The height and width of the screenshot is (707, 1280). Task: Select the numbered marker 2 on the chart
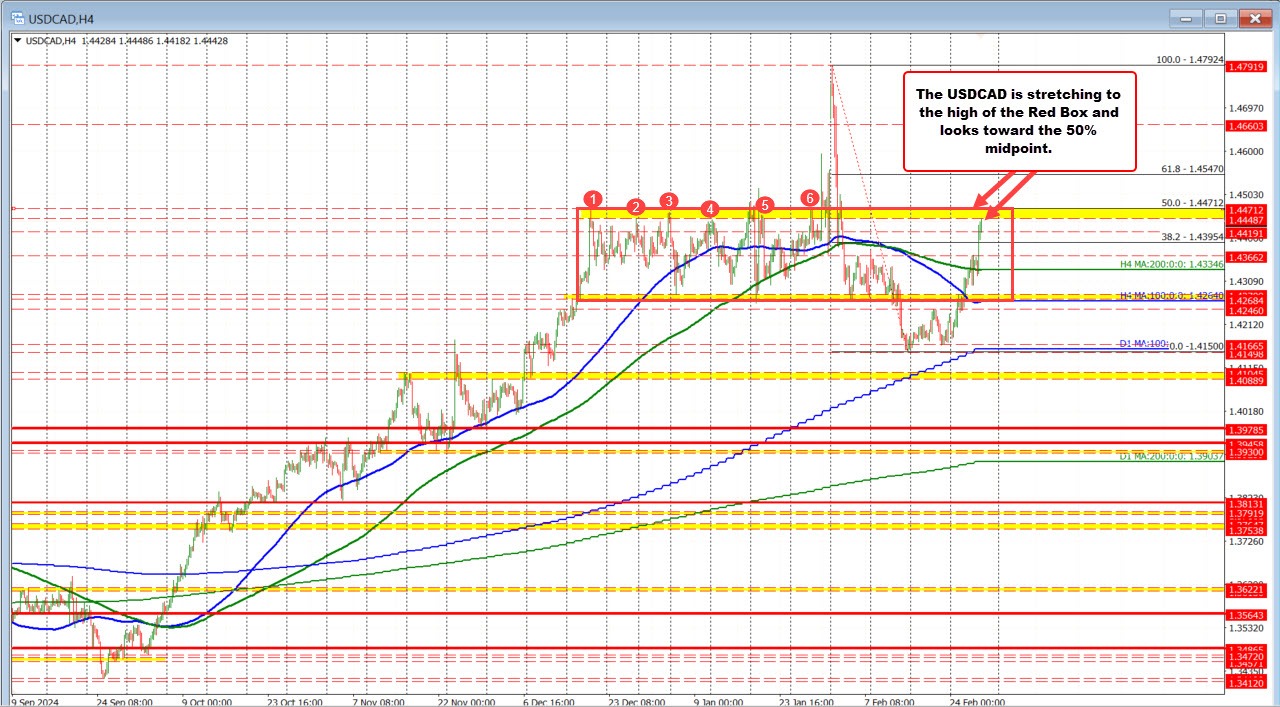635,207
